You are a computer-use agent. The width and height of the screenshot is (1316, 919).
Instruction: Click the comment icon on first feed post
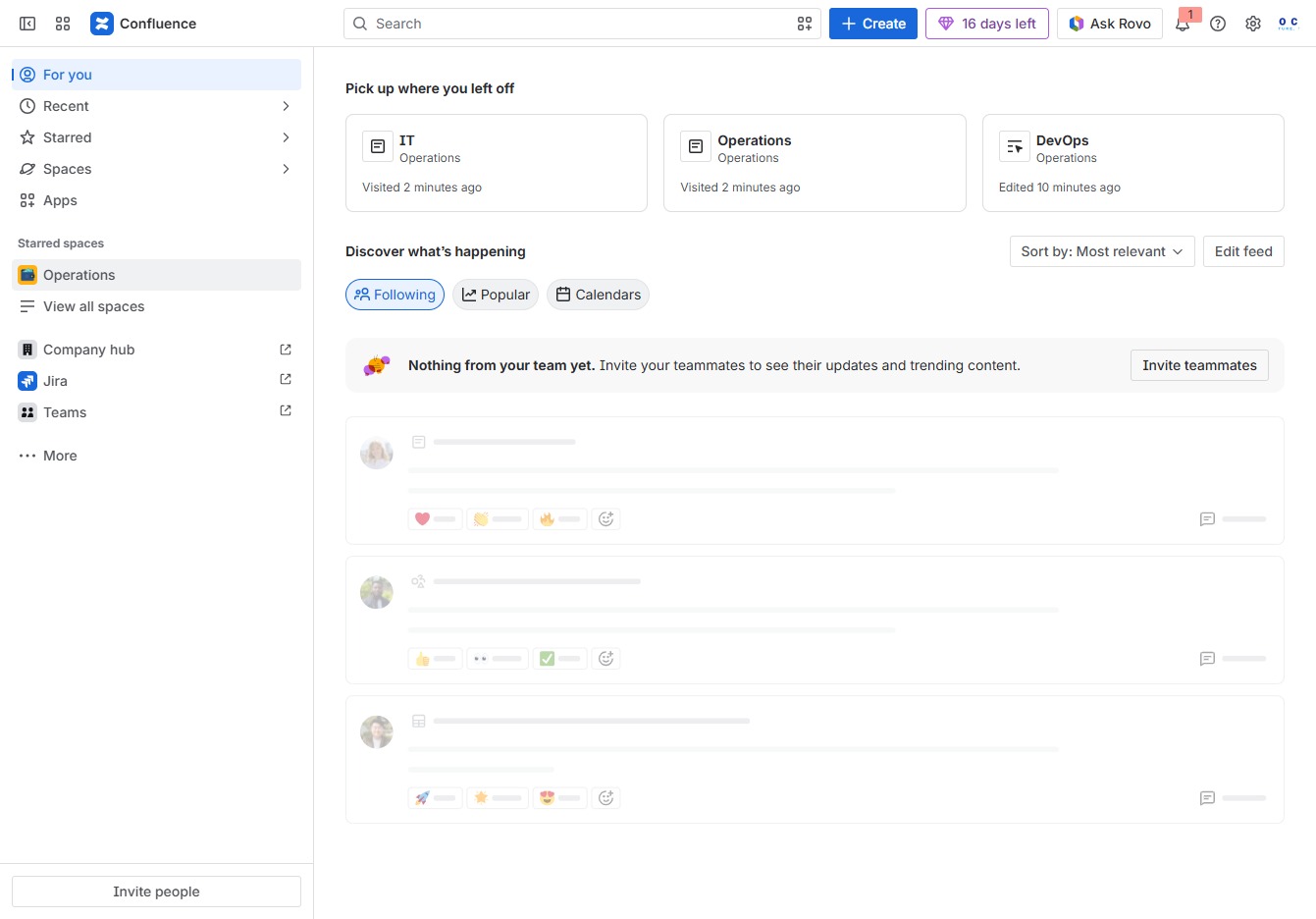[1208, 519]
